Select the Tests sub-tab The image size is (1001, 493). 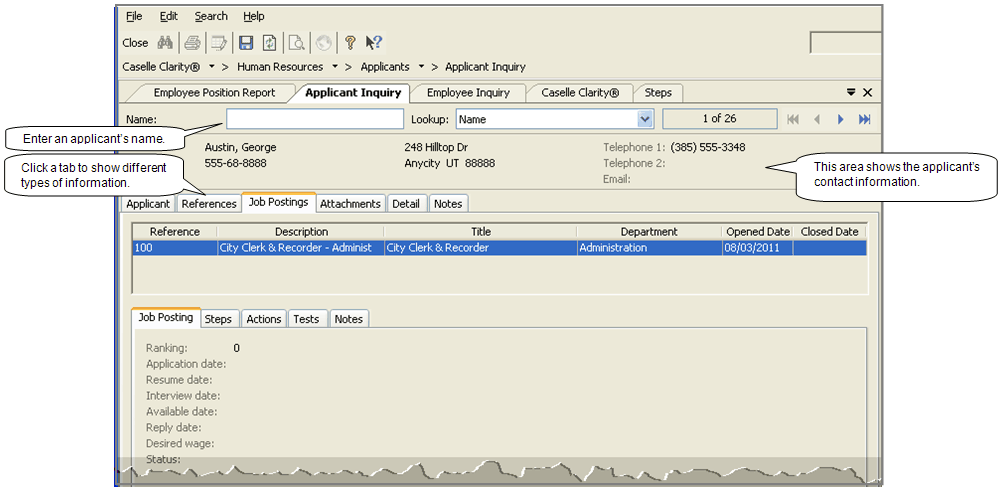[x=306, y=319]
